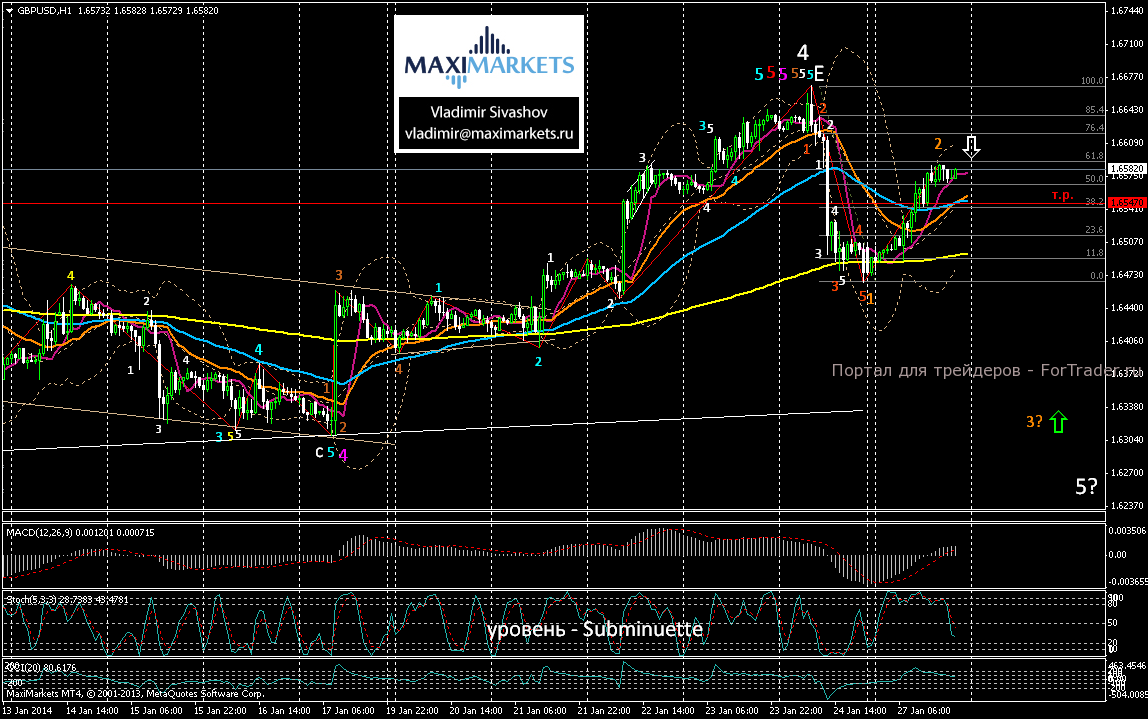
Task: Click the white down arrow marker
Action: 972,149
